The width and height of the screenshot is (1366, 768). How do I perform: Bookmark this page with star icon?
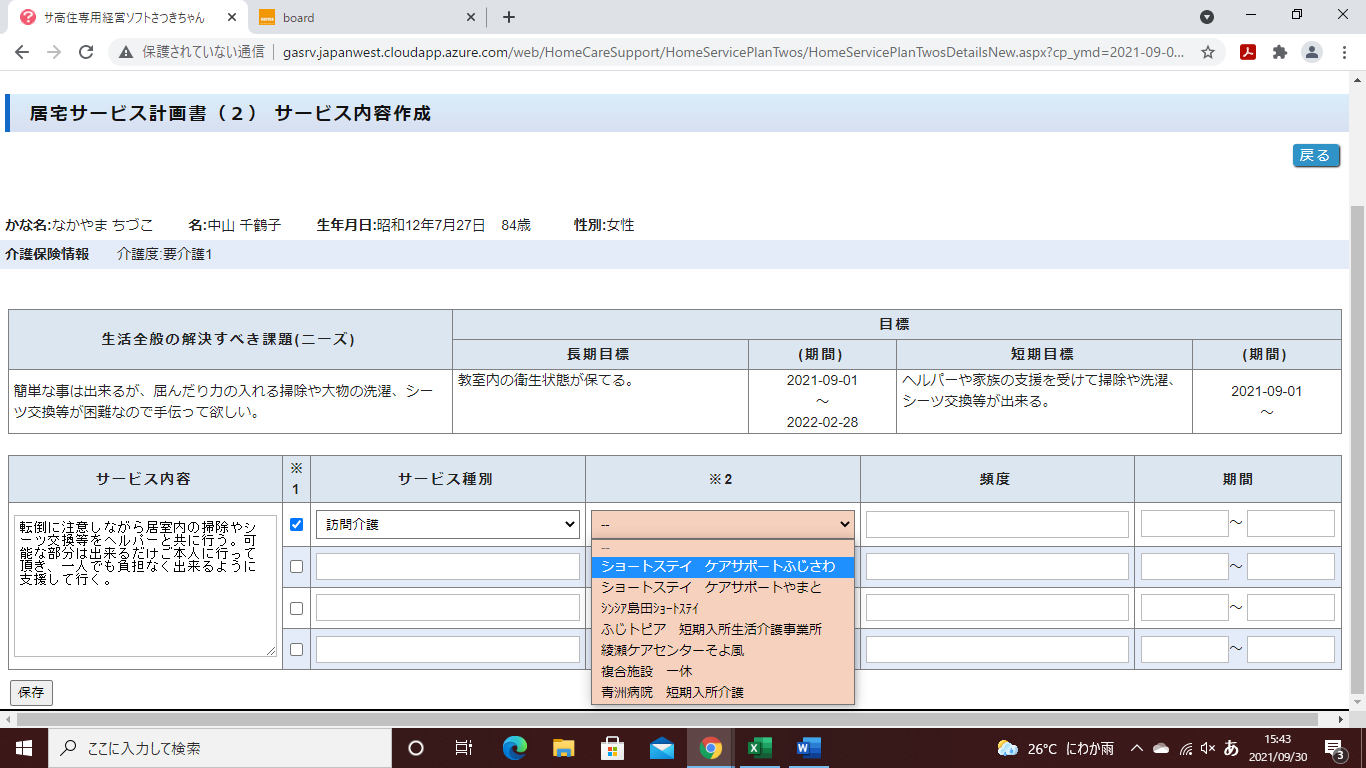[1208, 52]
